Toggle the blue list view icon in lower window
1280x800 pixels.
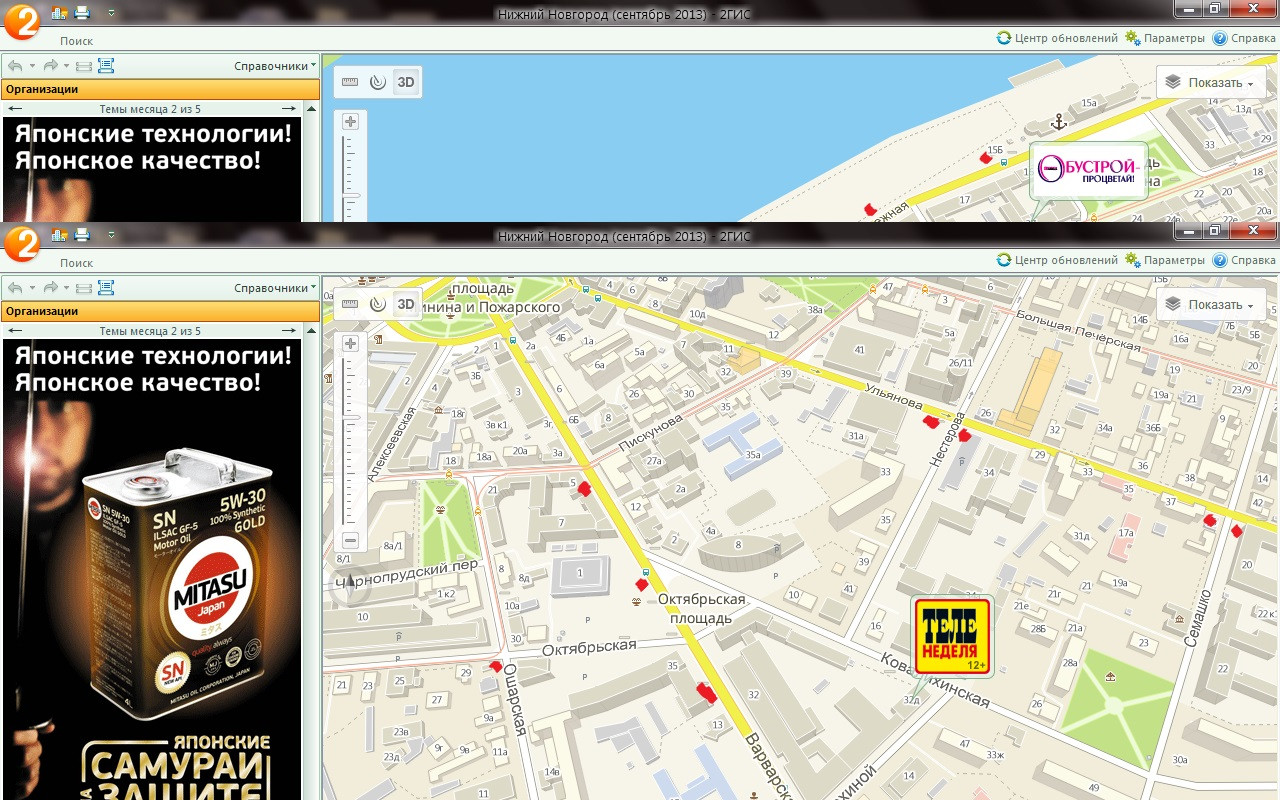coord(106,288)
